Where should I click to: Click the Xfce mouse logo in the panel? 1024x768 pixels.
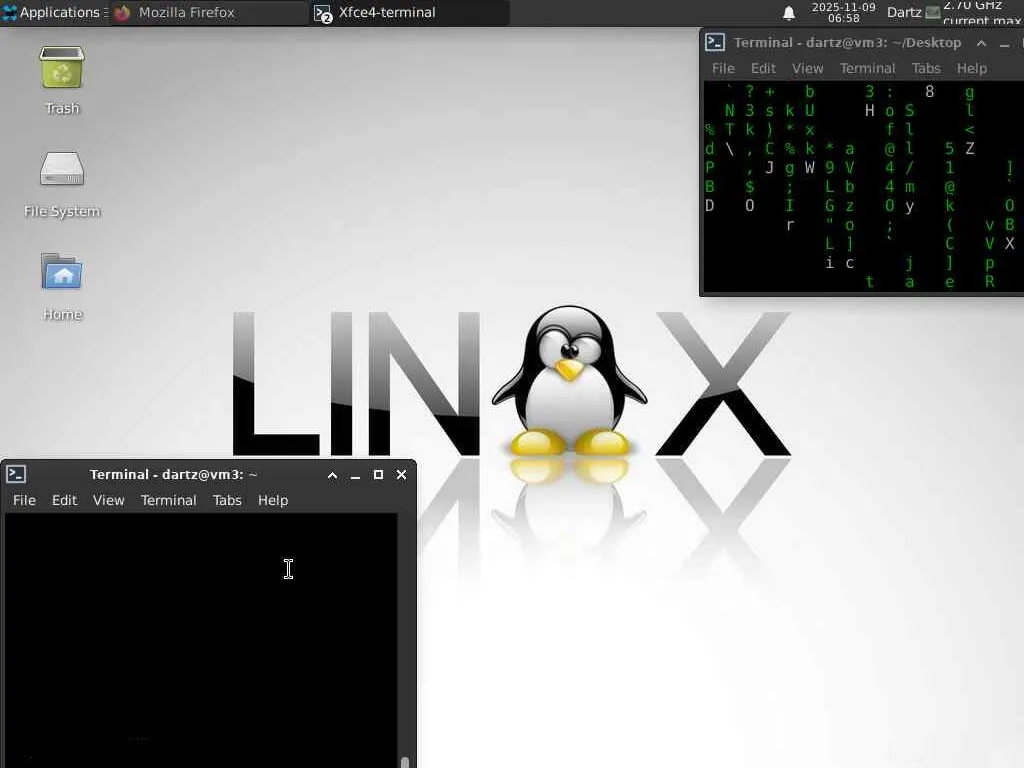(x=9, y=12)
